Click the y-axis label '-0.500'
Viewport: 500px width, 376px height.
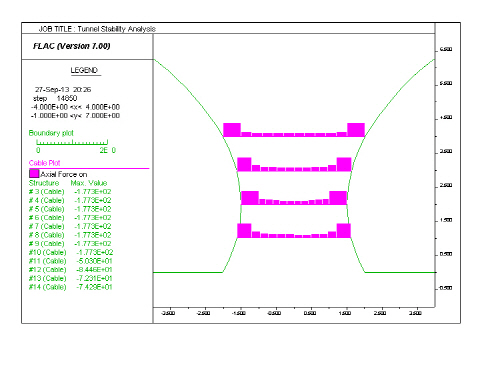tap(445, 288)
